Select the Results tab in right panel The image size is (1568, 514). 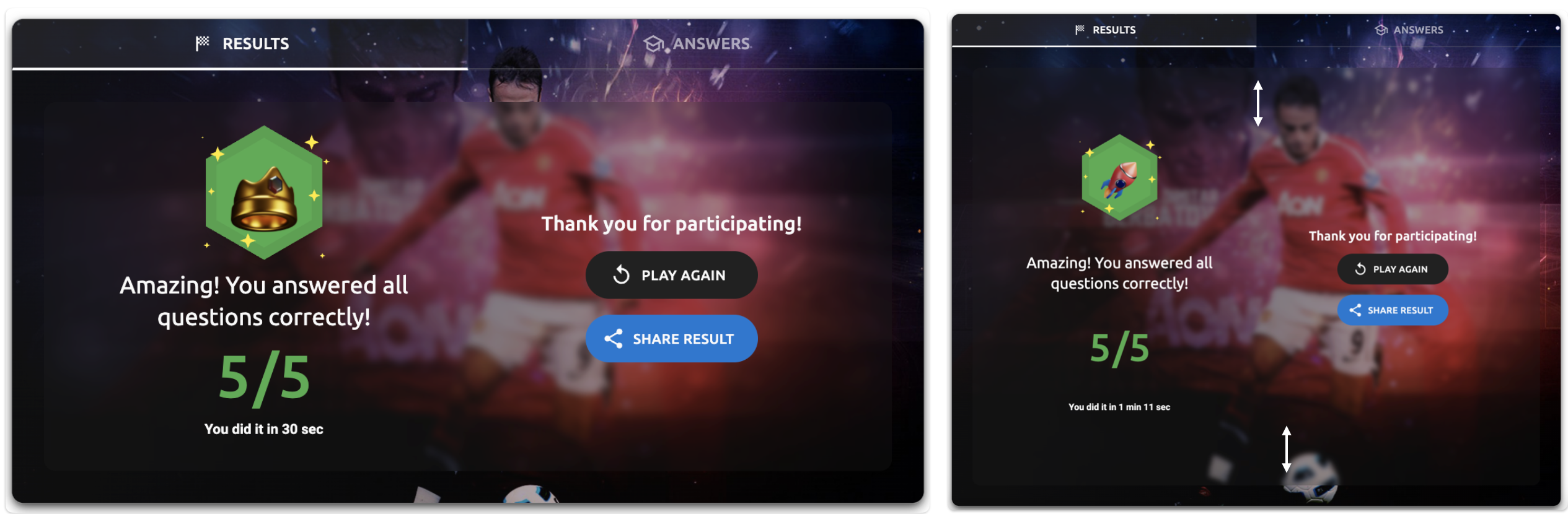pyautogui.click(x=1104, y=30)
